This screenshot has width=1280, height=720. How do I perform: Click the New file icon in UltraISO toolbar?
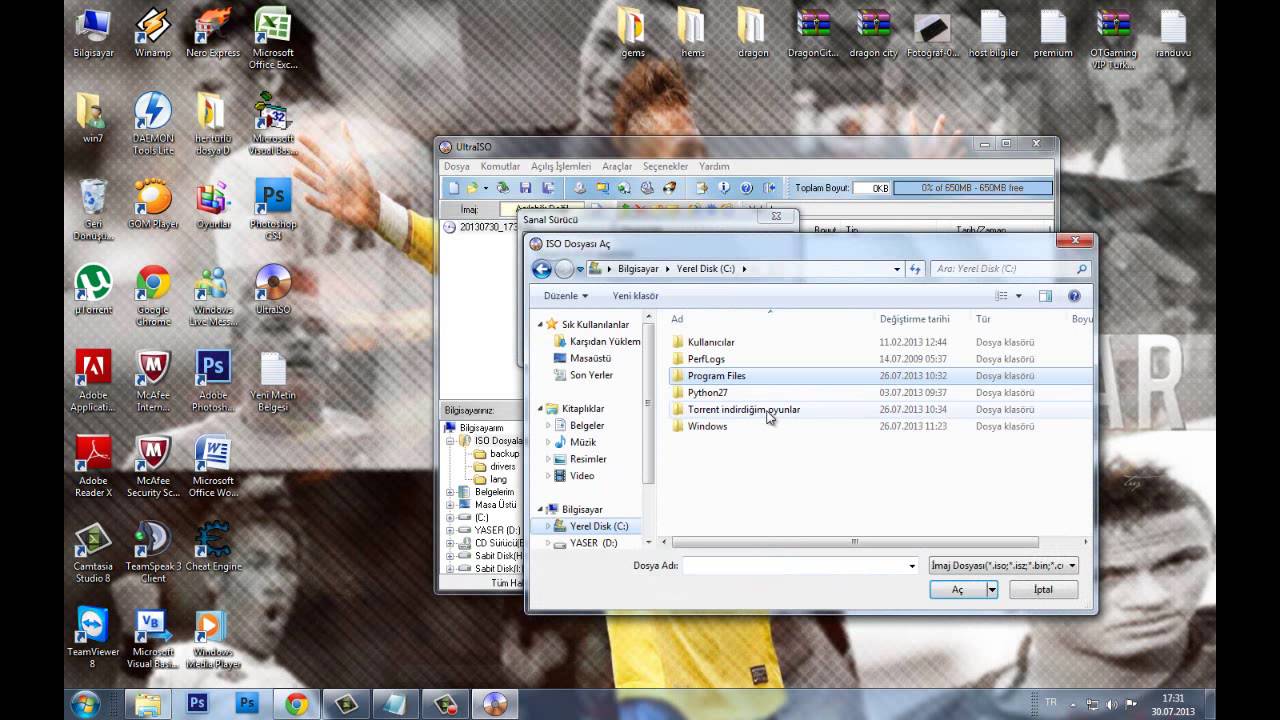(x=453, y=188)
